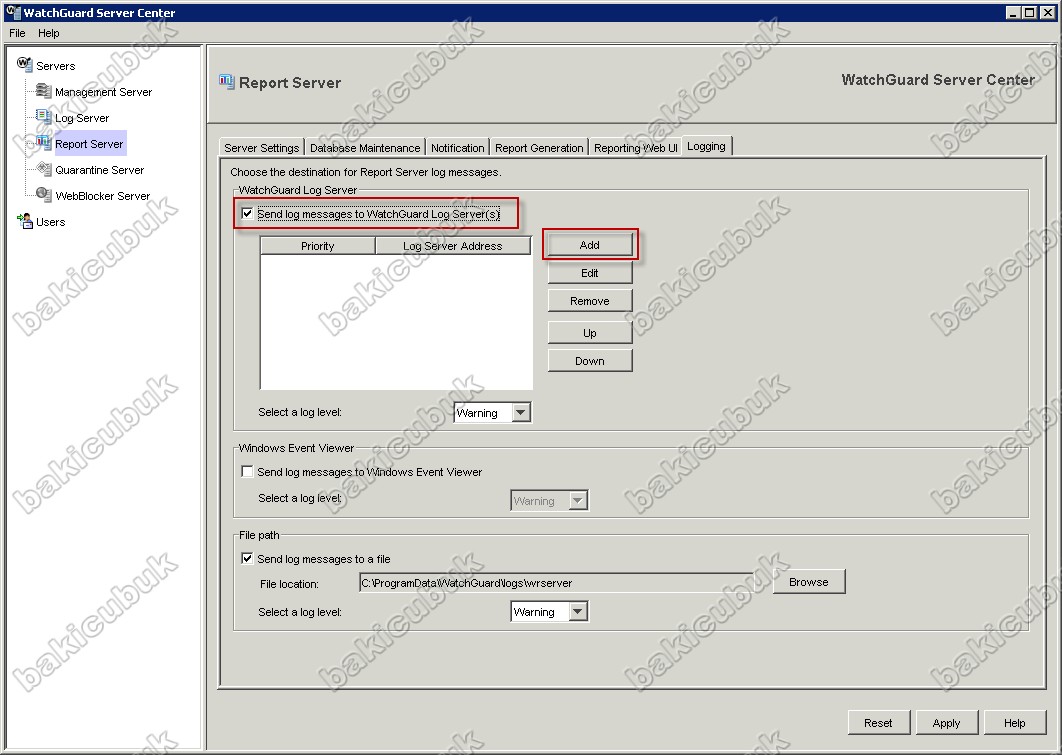This screenshot has height=755, width=1062.
Task: Uncheck Send log messages to a file
Action: click(x=248, y=559)
